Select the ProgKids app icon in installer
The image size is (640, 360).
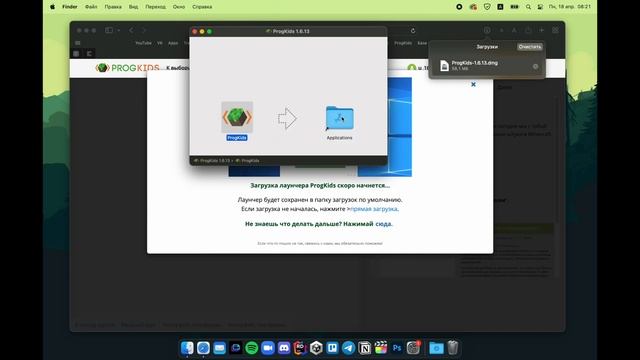click(237, 118)
